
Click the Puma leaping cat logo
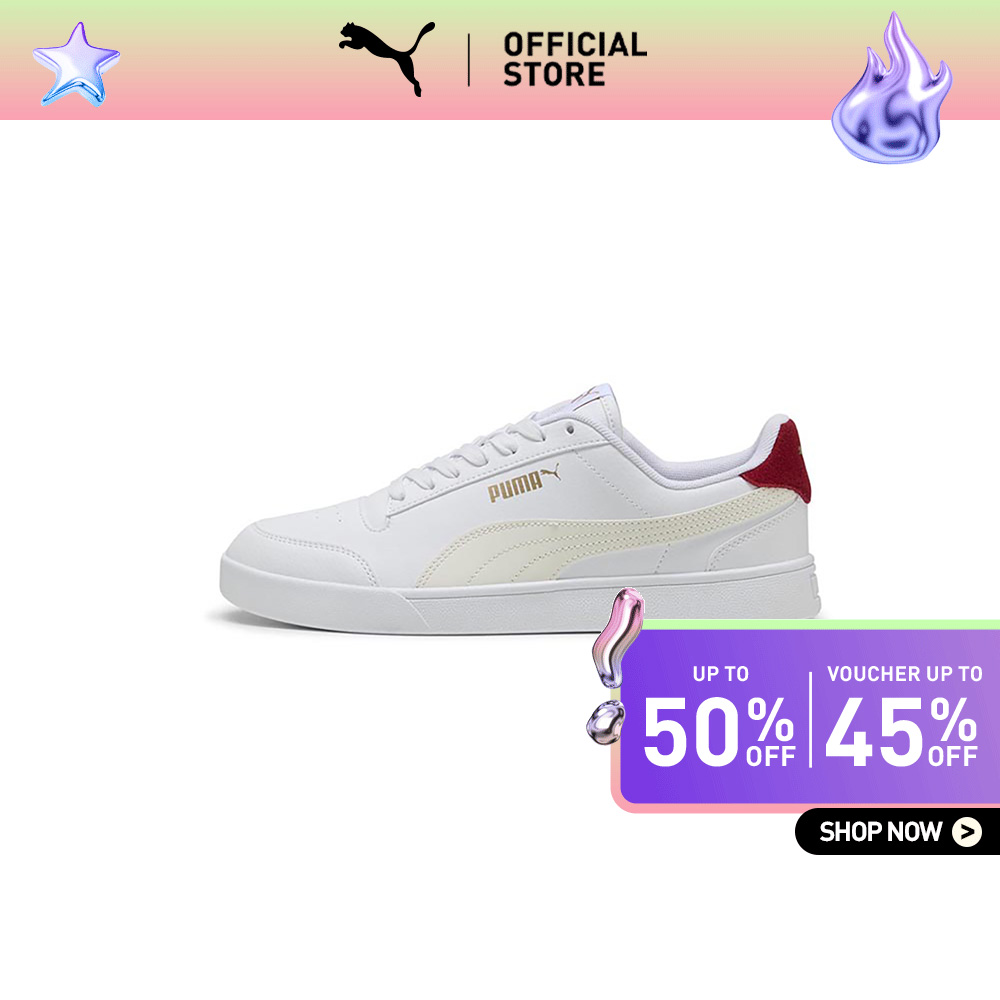pos(386,59)
